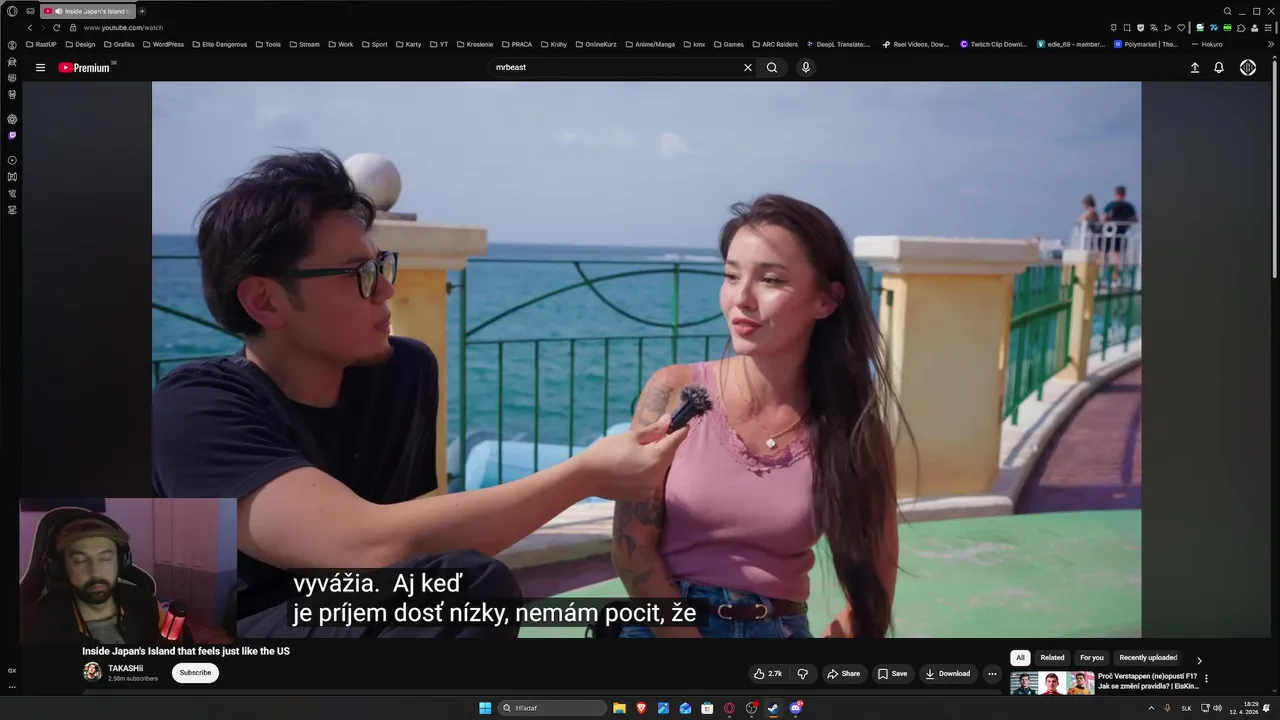Open the RastUP bookmarks folder
Viewport: 1280px width, 720px height.
42,44
